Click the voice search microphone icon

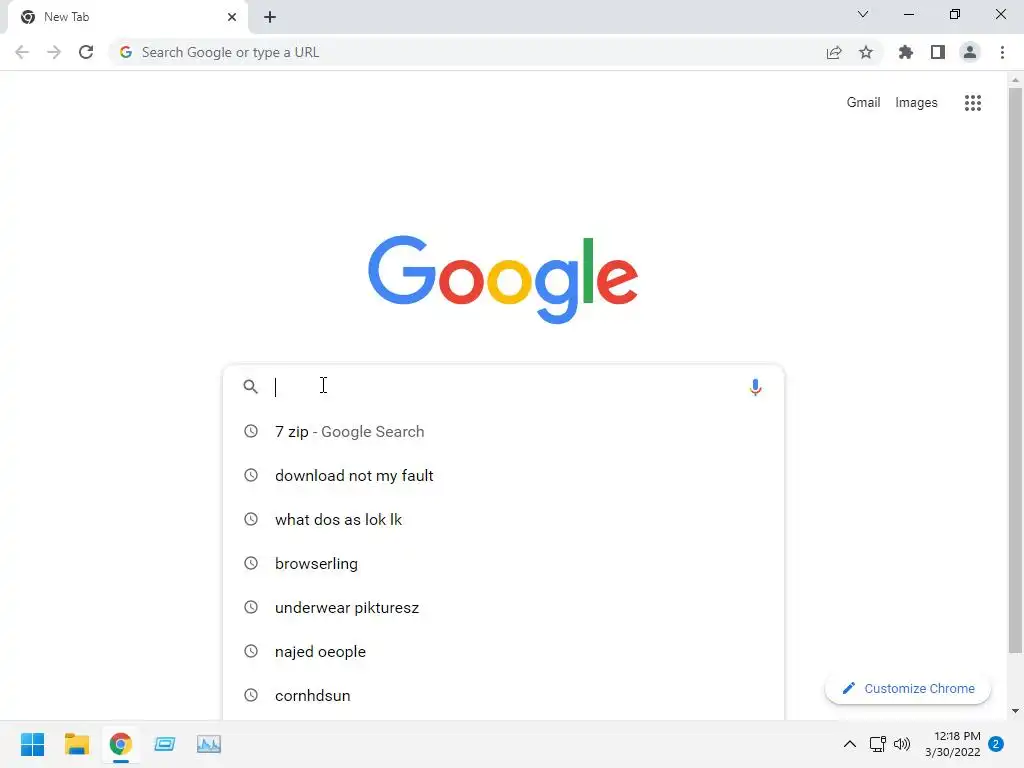(x=755, y=387)
